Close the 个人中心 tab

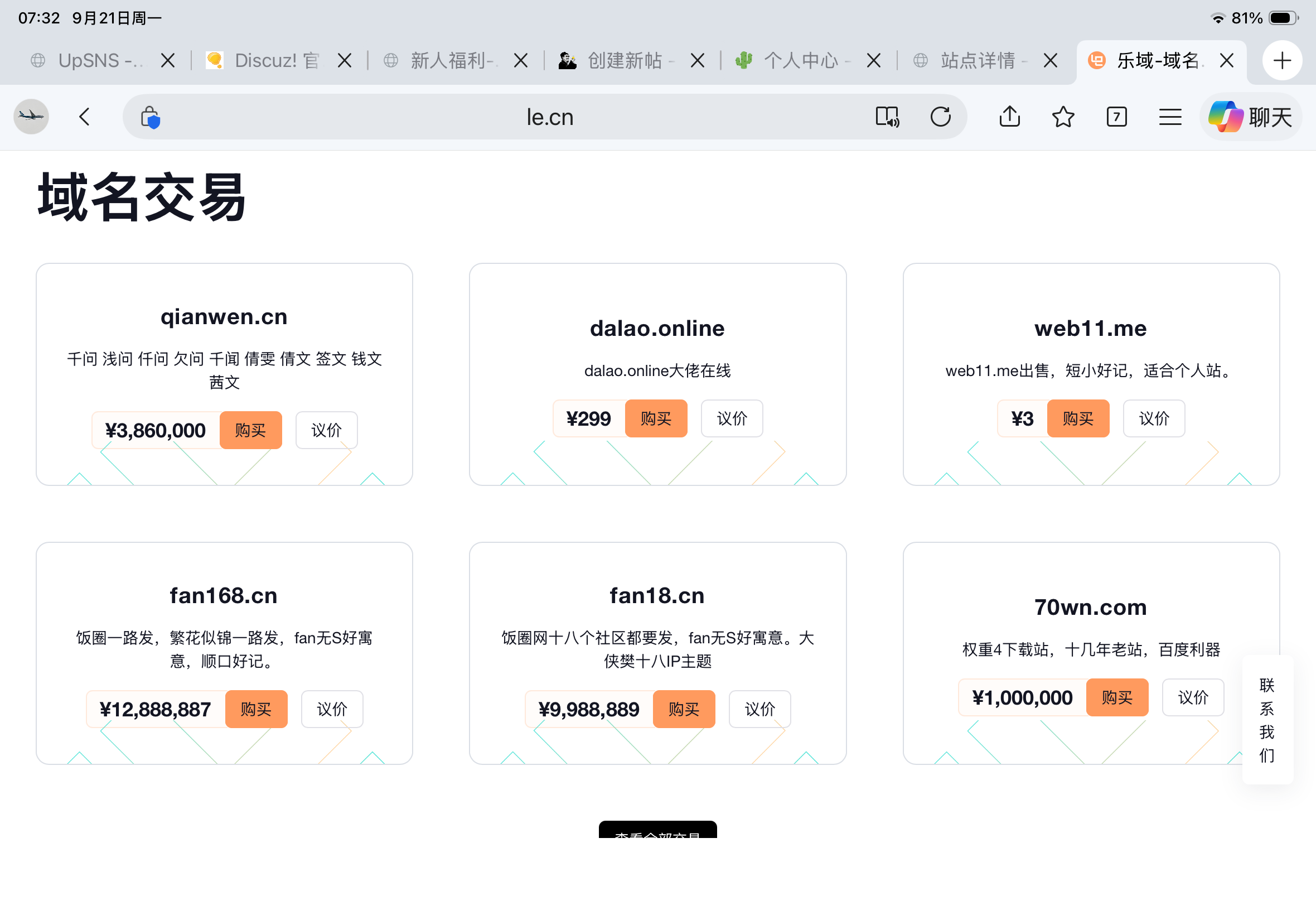(x=874, y=60)
